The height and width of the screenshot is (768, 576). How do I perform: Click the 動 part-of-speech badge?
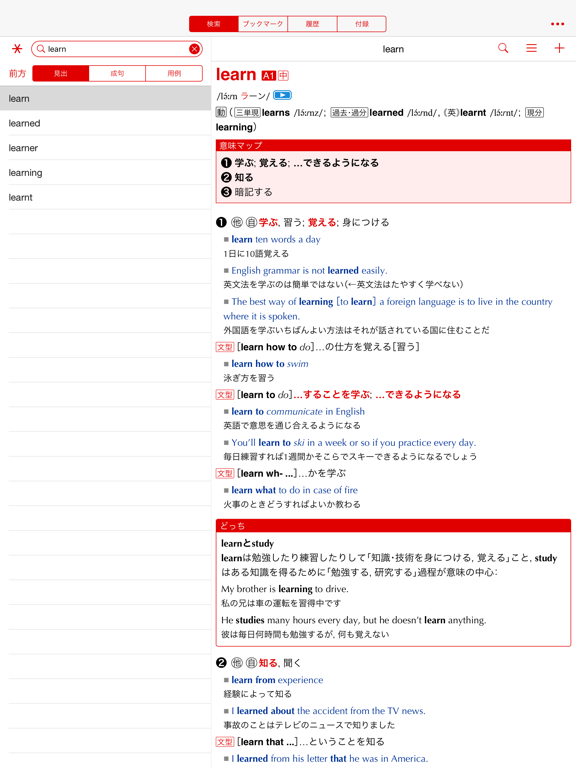pos(221,113)
